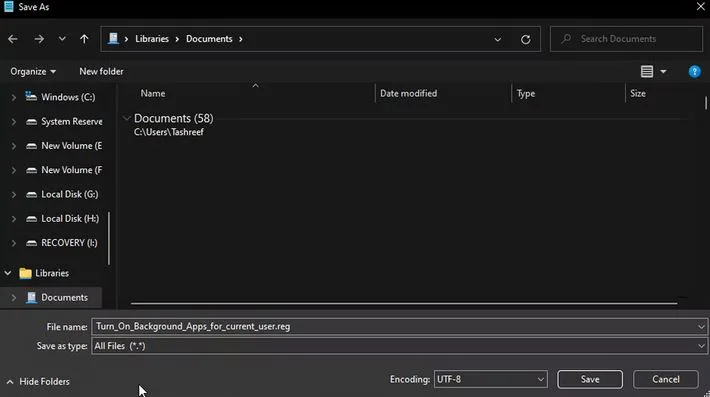Open the File name dropdown arrow
This screenshot has width=710, height=397.
701,326
